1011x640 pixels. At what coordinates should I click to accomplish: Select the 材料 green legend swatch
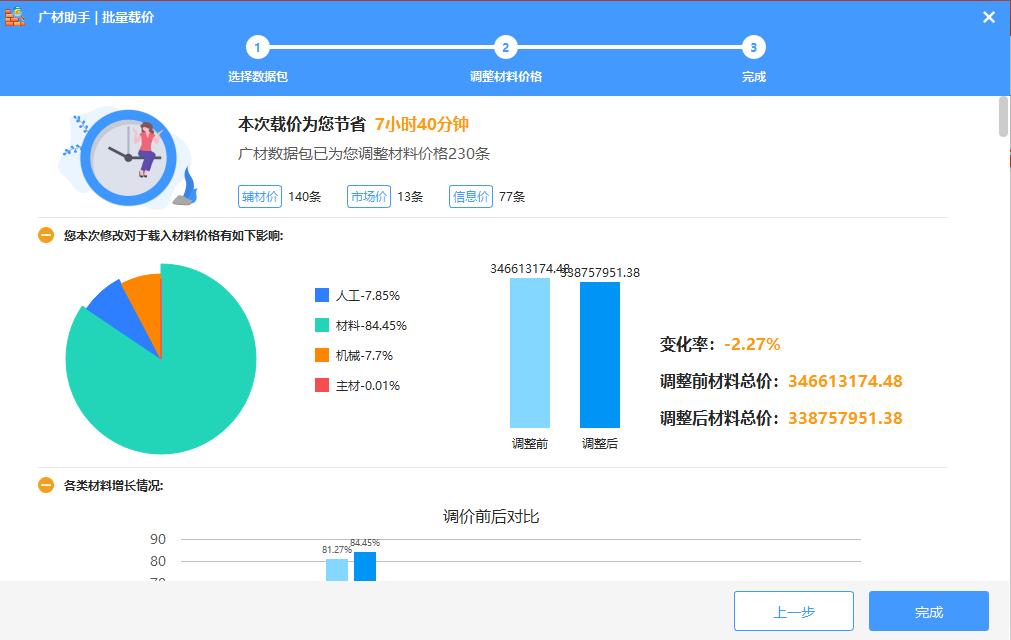click(320, 325)
